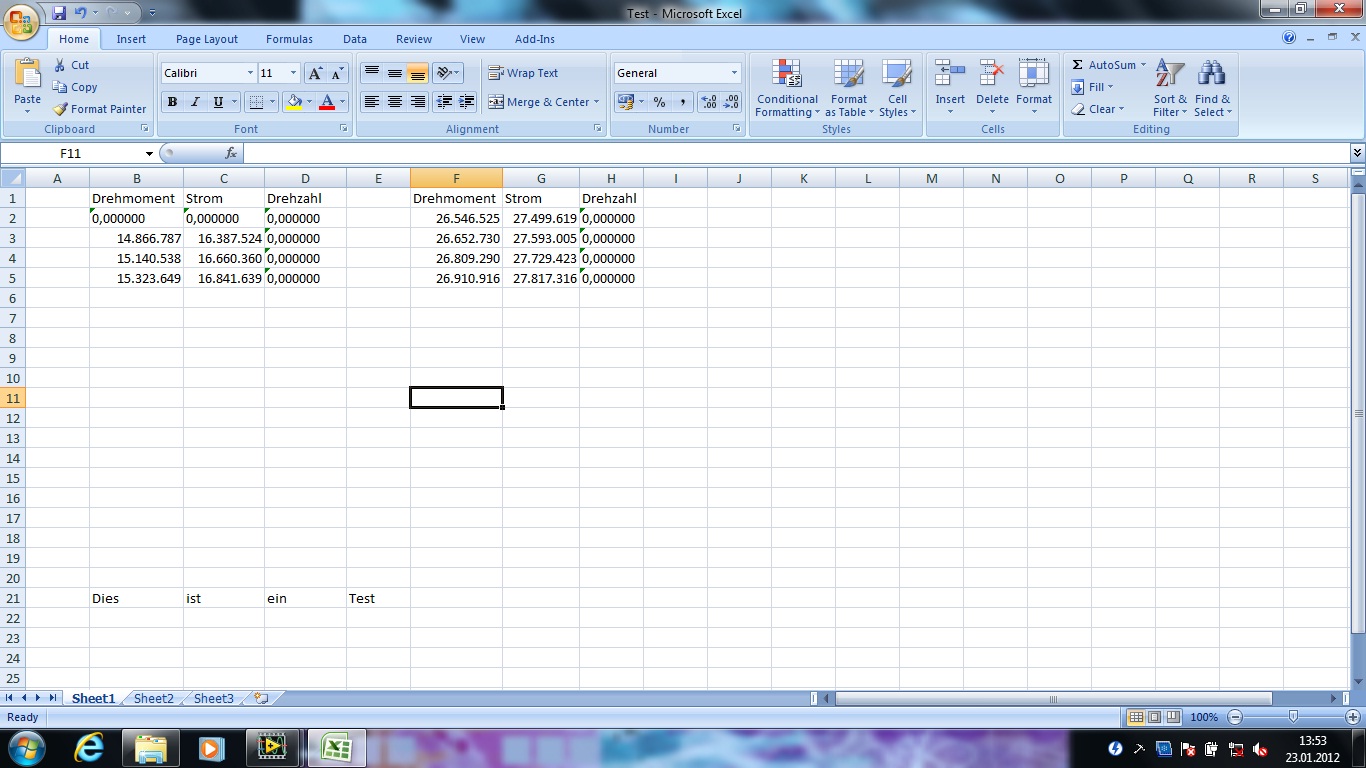Image resolution: width=1366 pixels, height=768 pixels.
Task: Increase the cell indent
Action: click(x=466, y=102)
